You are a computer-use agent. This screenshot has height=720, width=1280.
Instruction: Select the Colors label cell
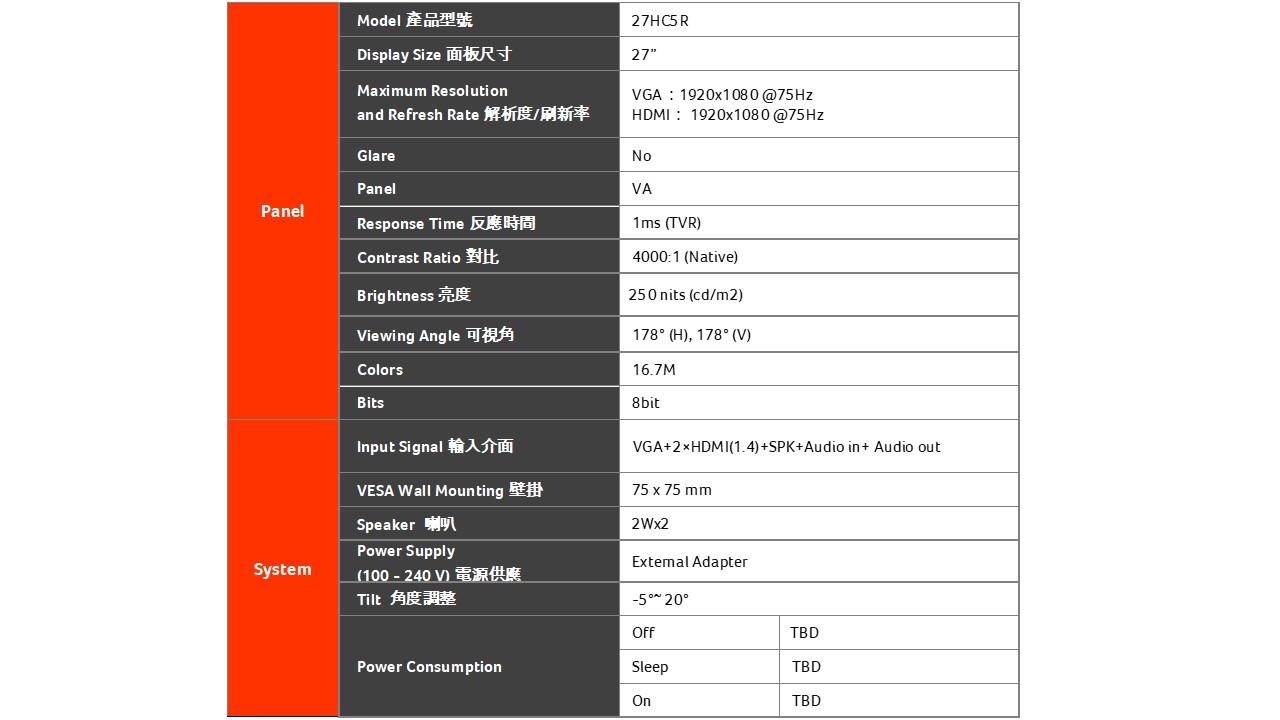pyautogui.click(x=480, y=369)
